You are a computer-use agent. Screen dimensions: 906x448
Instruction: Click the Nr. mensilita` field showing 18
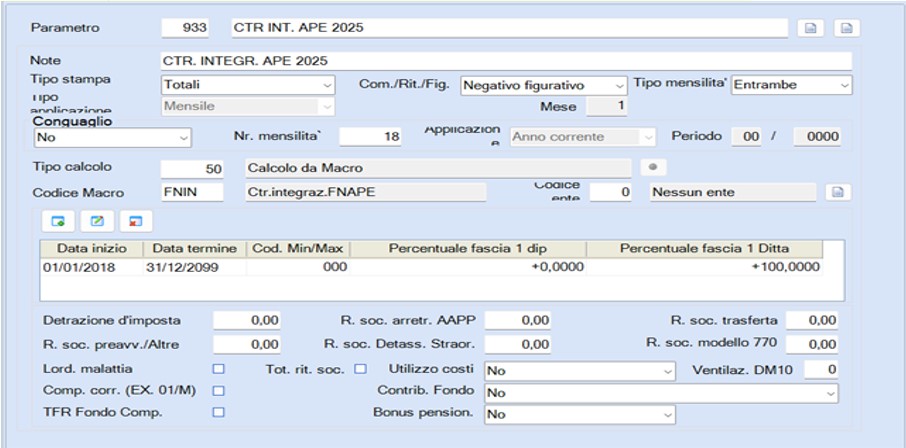[370, 137]
